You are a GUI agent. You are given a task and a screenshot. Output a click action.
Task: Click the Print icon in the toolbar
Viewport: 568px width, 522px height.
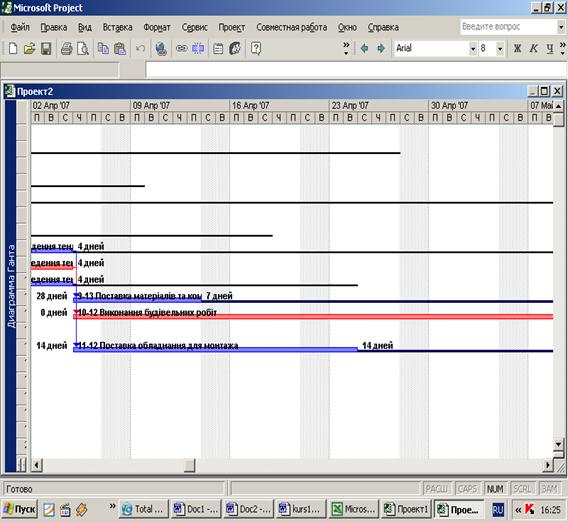tap(67, 48)
